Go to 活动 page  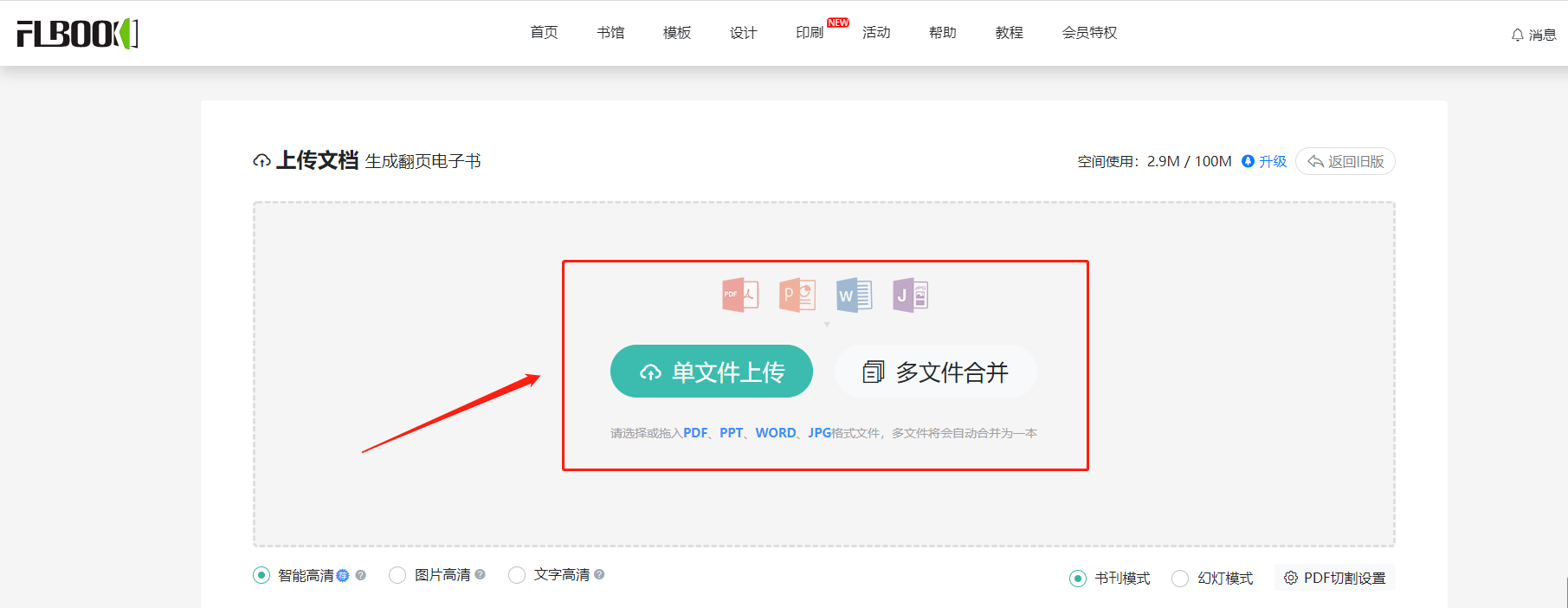(x=876, y=32)
